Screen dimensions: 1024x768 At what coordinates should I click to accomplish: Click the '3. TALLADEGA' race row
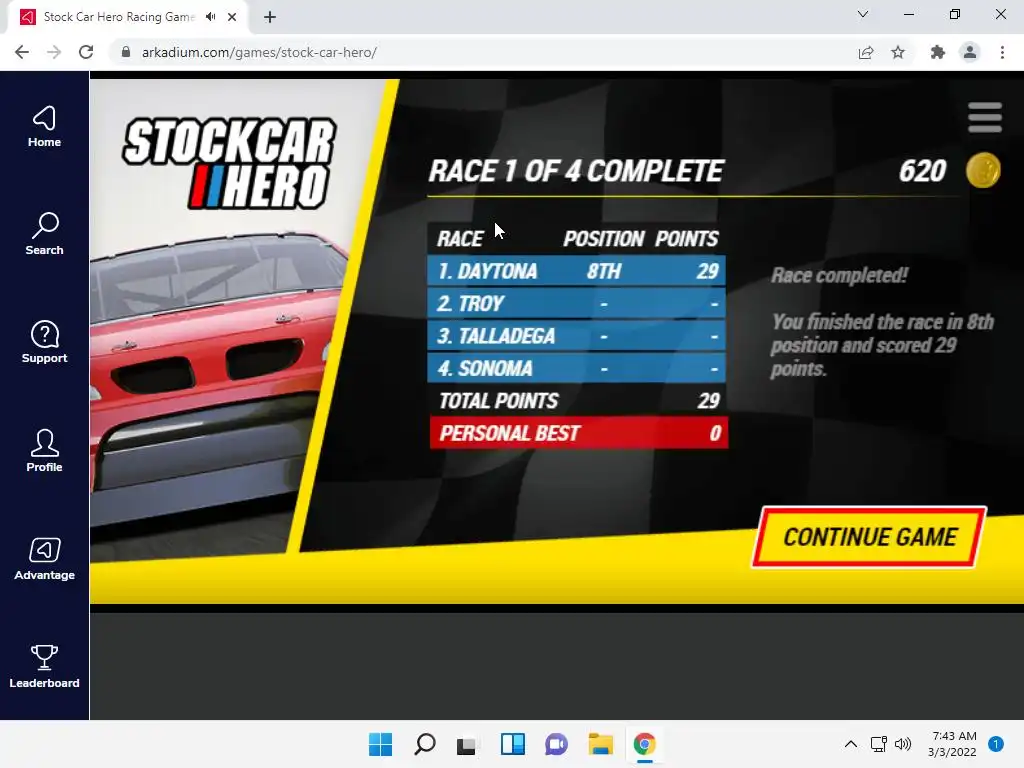(x=577, y=336)
